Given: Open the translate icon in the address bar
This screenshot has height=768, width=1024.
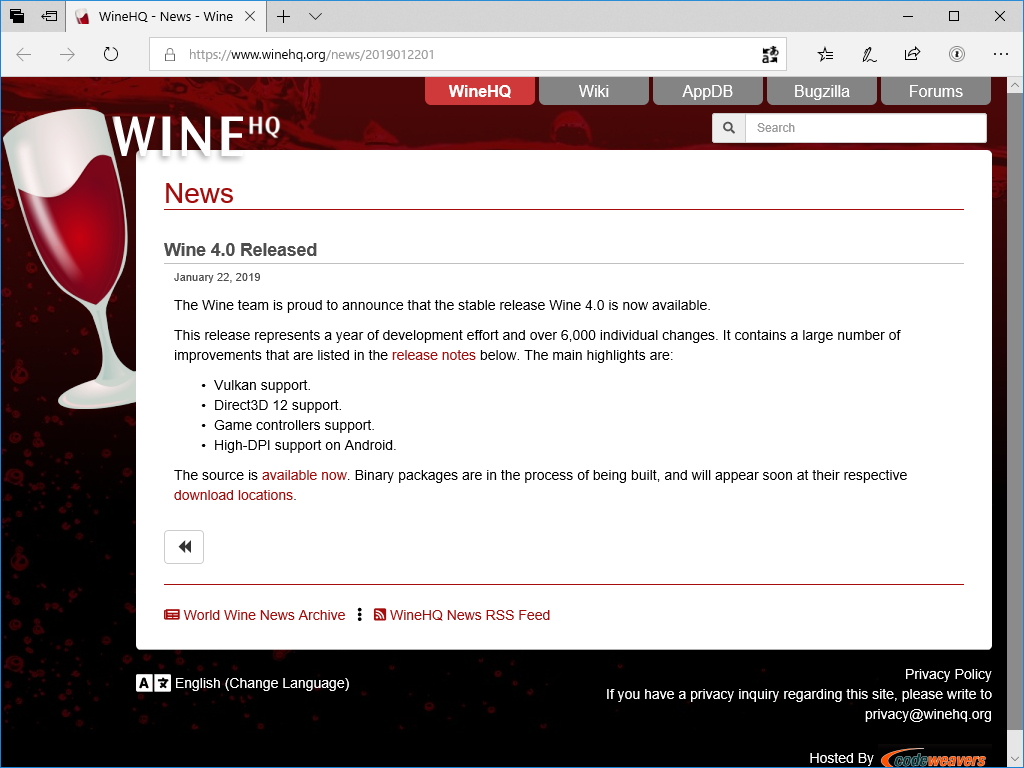Looking at the screenshot, I should (769, 54).
